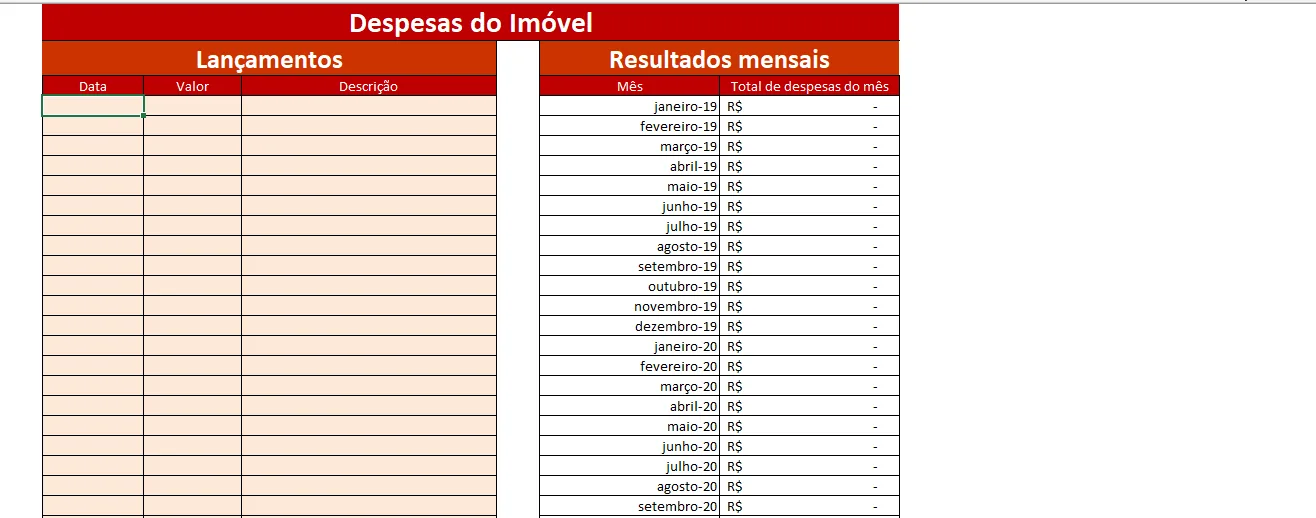Select the Lançamentos section header

[269, 59]
